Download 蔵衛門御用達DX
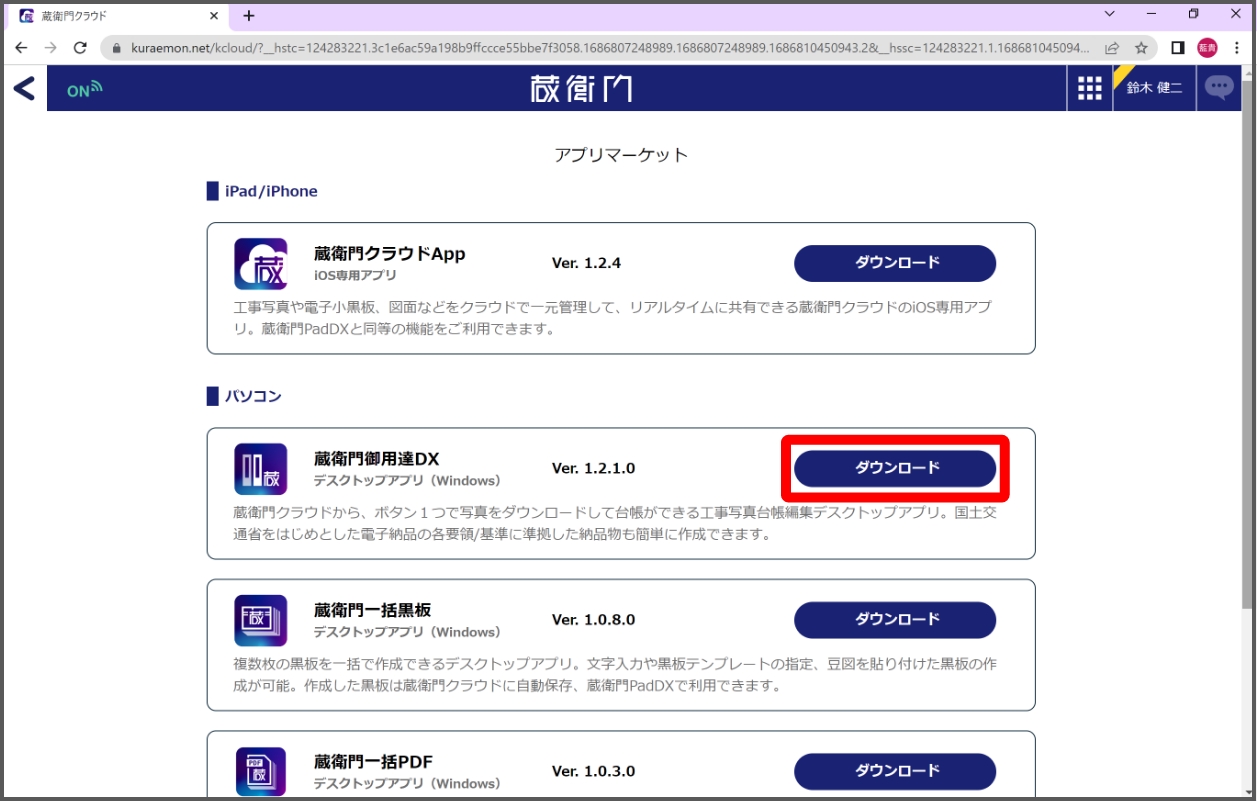The width and height of the screenshot is (1257, 801). pos(895,468)
